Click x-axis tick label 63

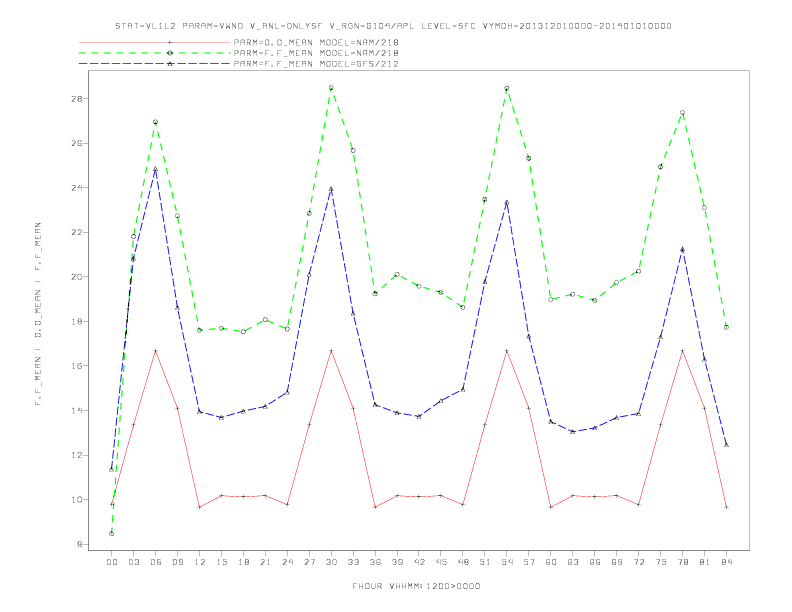click(x=573, y=562)
